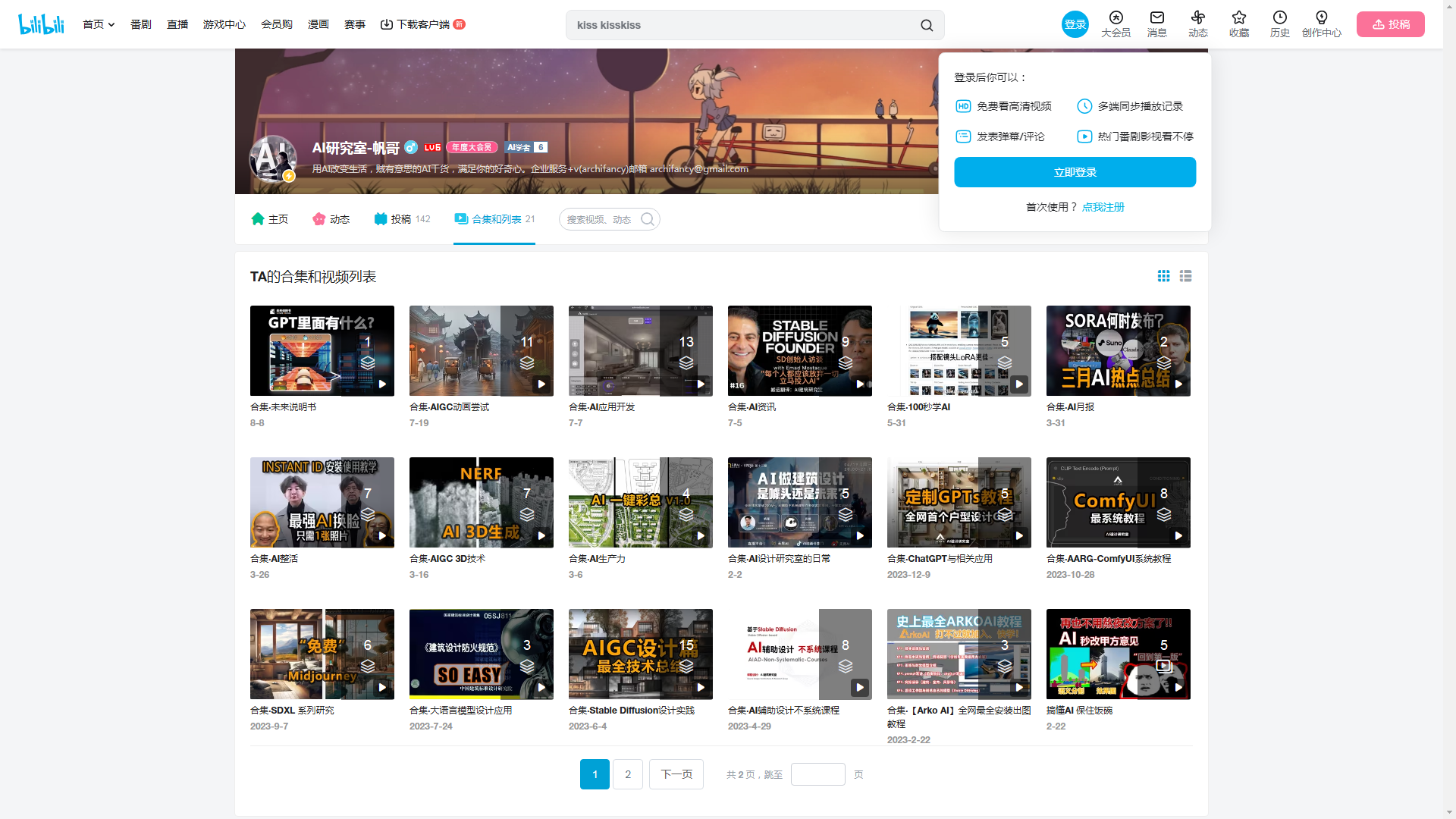The image size is (1456, 819).
Task: Click the 合集·【Arko AI】全网最全安装出图教程 title
Action: [959, 717]
